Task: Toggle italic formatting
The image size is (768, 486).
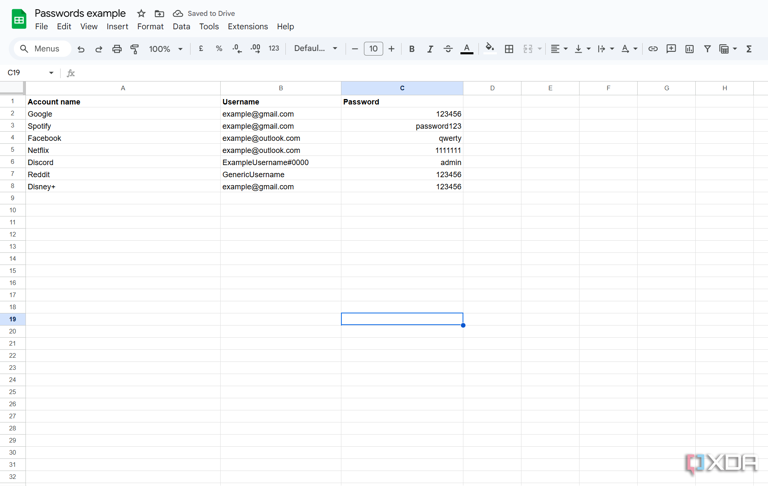Action: click(x=430, y=49)
